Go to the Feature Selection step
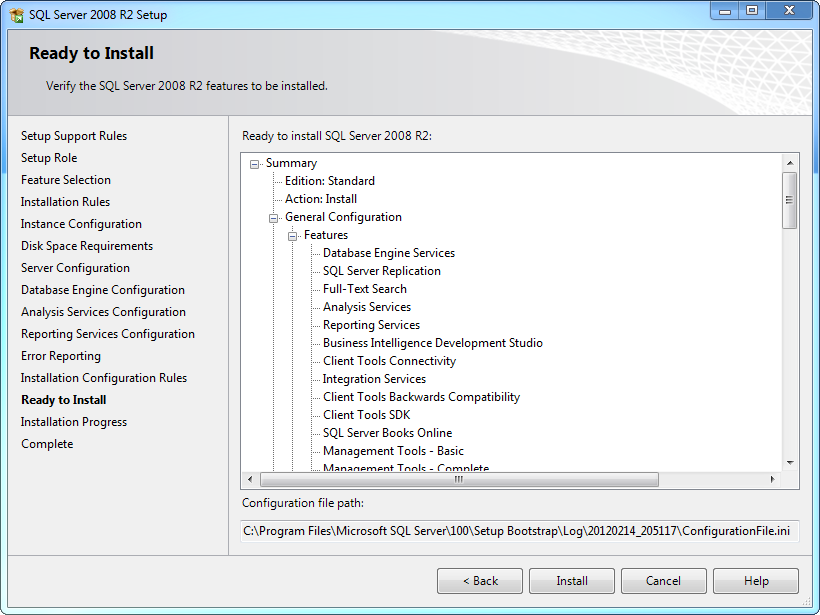 [x=65, y=179]
